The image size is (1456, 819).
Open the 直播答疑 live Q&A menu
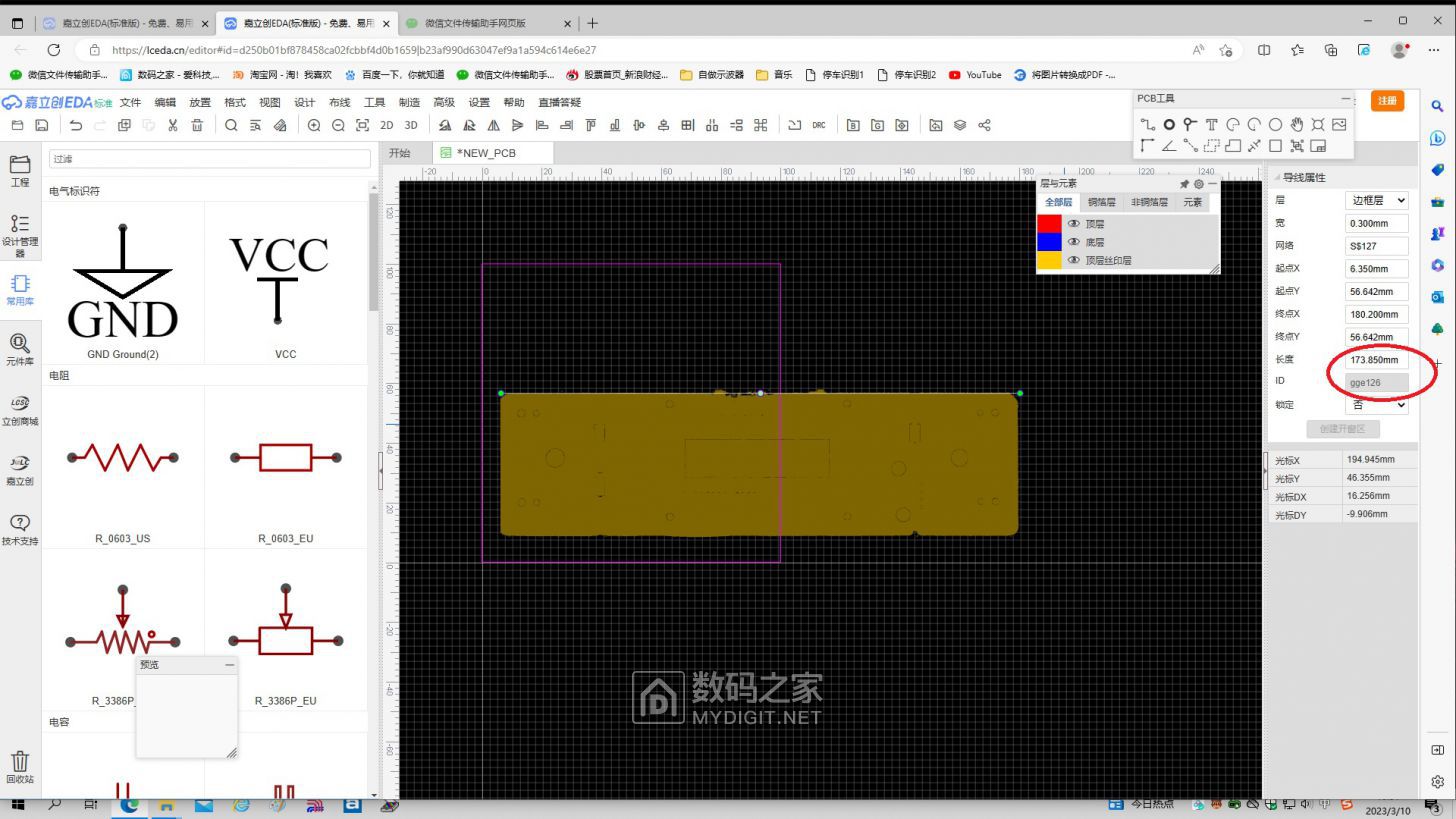(559, 102)
